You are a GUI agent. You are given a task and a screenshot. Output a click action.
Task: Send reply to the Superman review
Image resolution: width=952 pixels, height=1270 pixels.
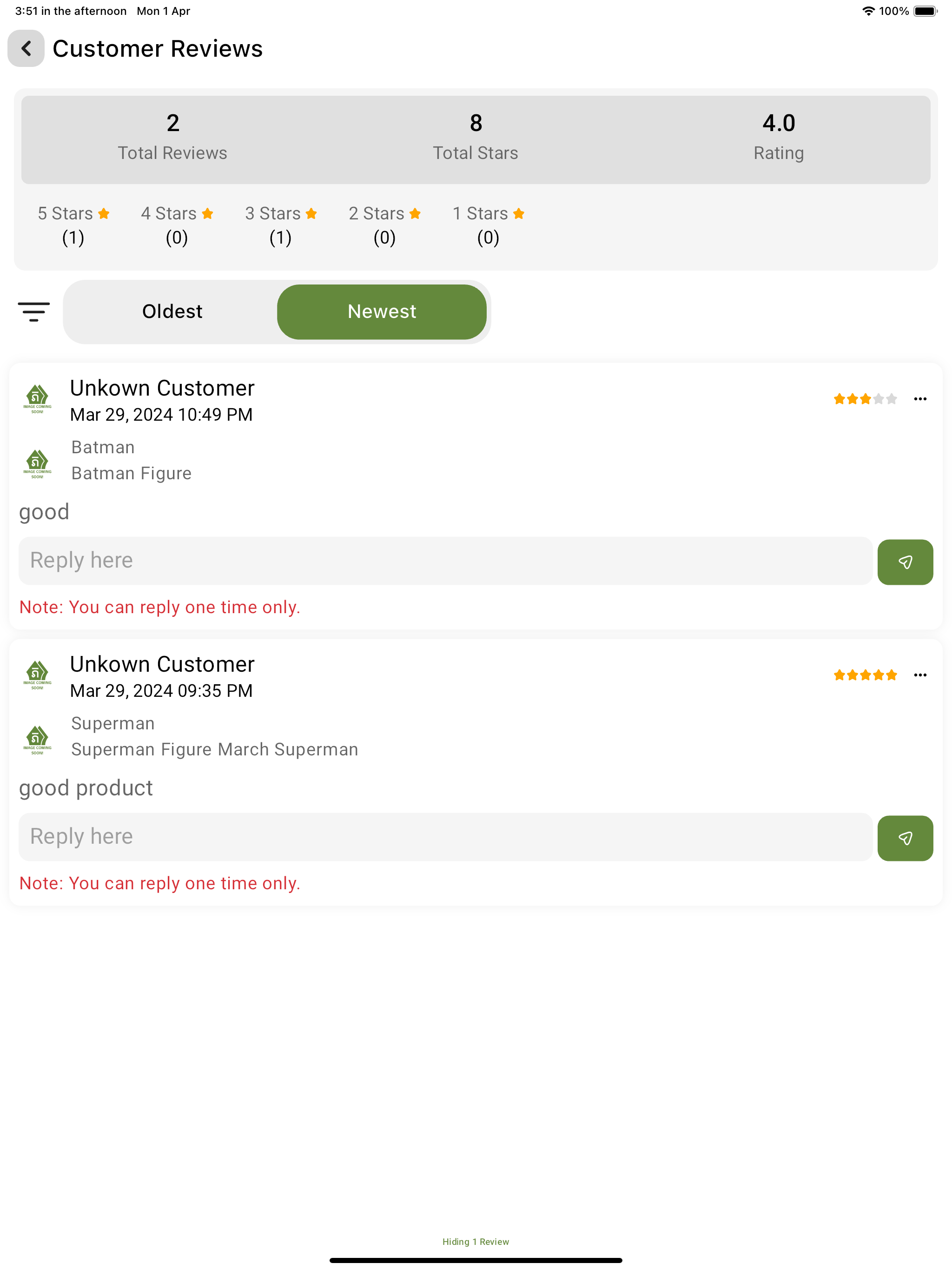click(905, 838)
